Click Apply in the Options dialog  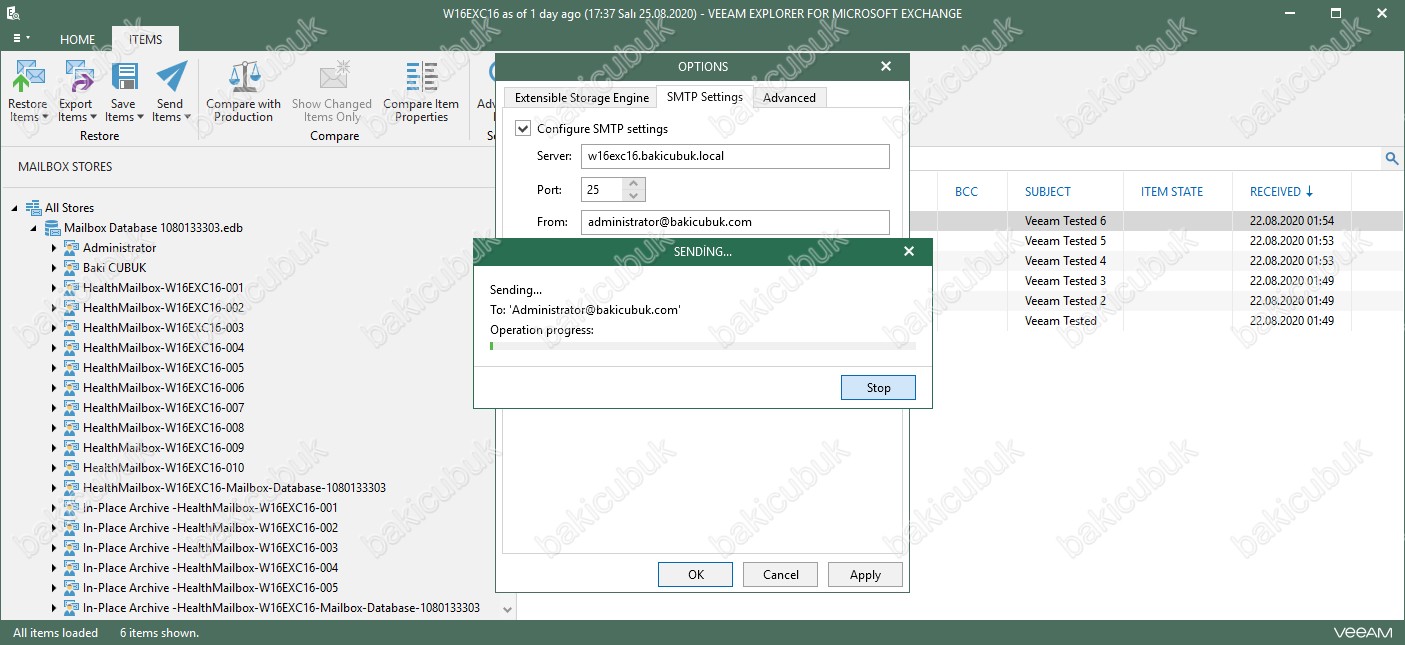click(865, 574)
